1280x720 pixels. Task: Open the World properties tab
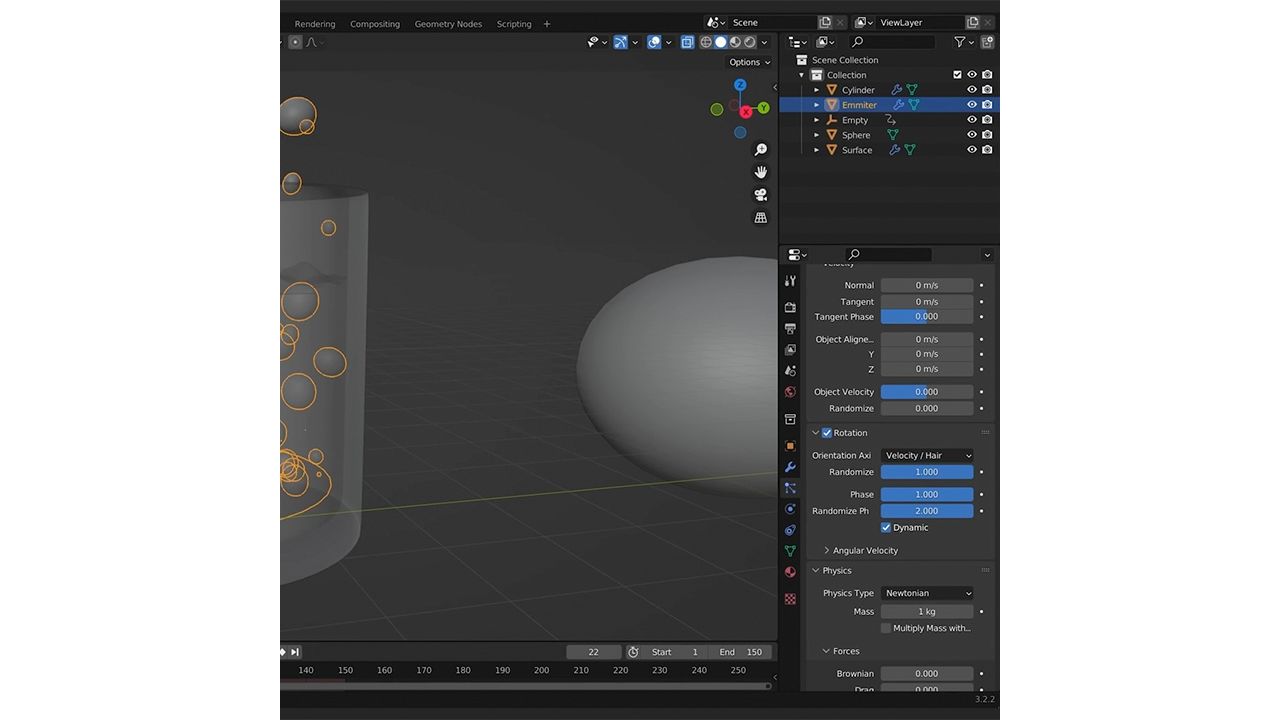790,392
